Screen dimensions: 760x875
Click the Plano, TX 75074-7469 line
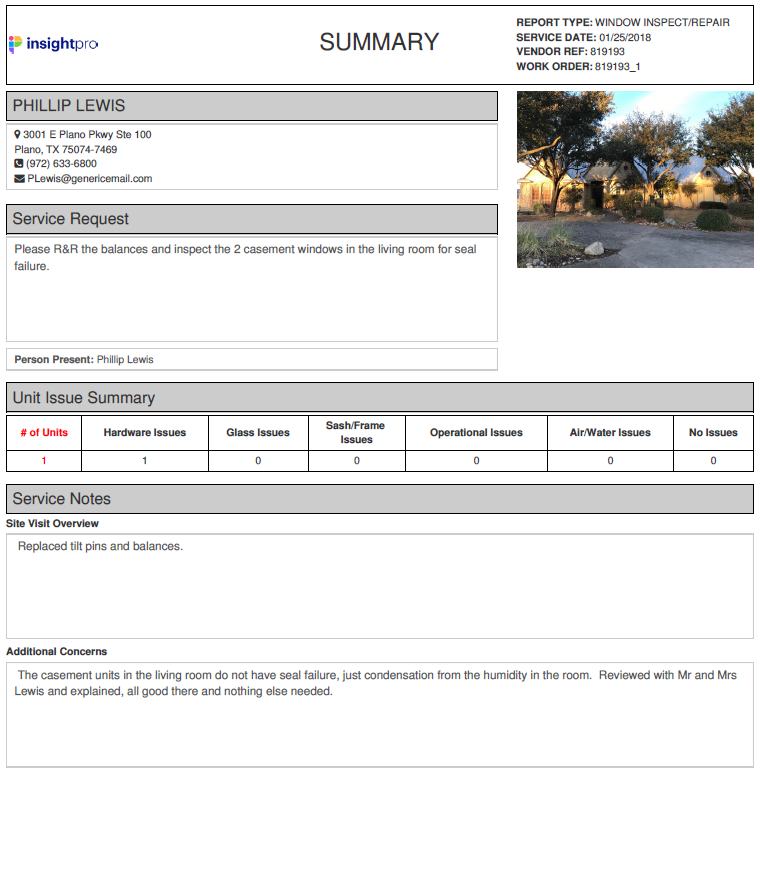coord(66,150)
